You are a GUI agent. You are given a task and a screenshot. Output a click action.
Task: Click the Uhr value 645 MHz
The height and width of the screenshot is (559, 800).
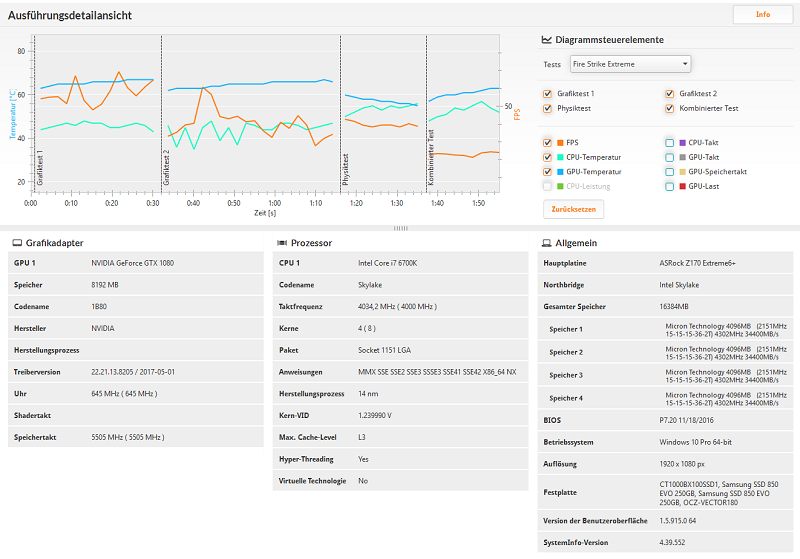[124, 394]
